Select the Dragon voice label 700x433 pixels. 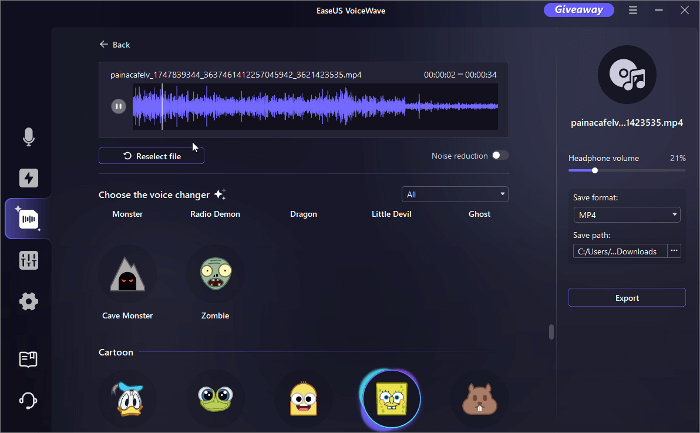click(304, 214)
